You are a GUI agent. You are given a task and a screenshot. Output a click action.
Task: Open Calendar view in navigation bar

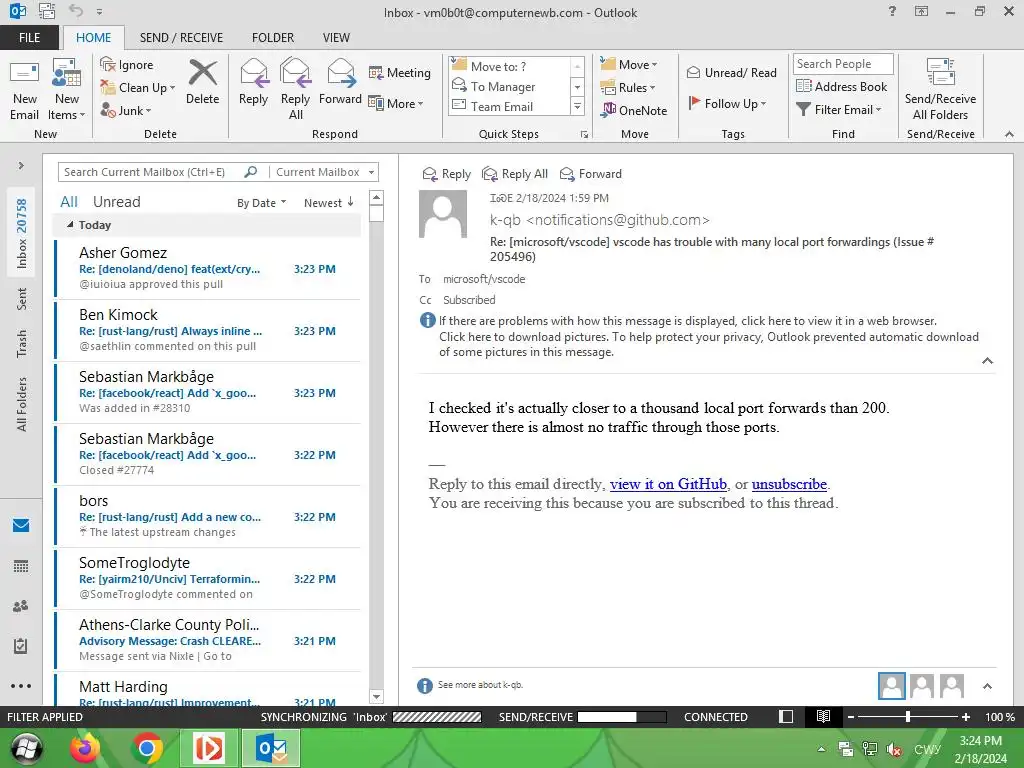tap(21, 566)
